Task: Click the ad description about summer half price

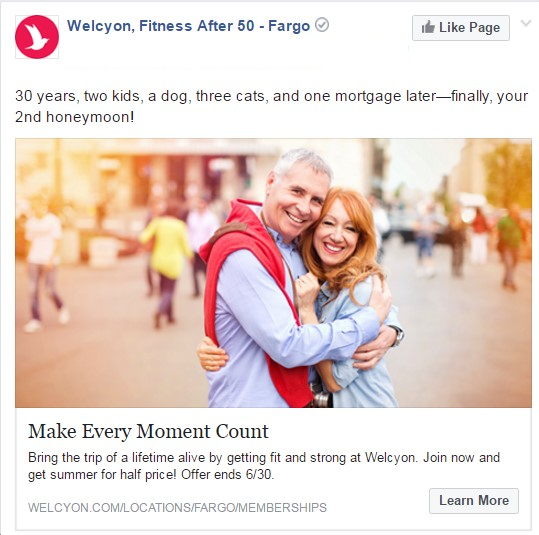Action: point(264,466)
